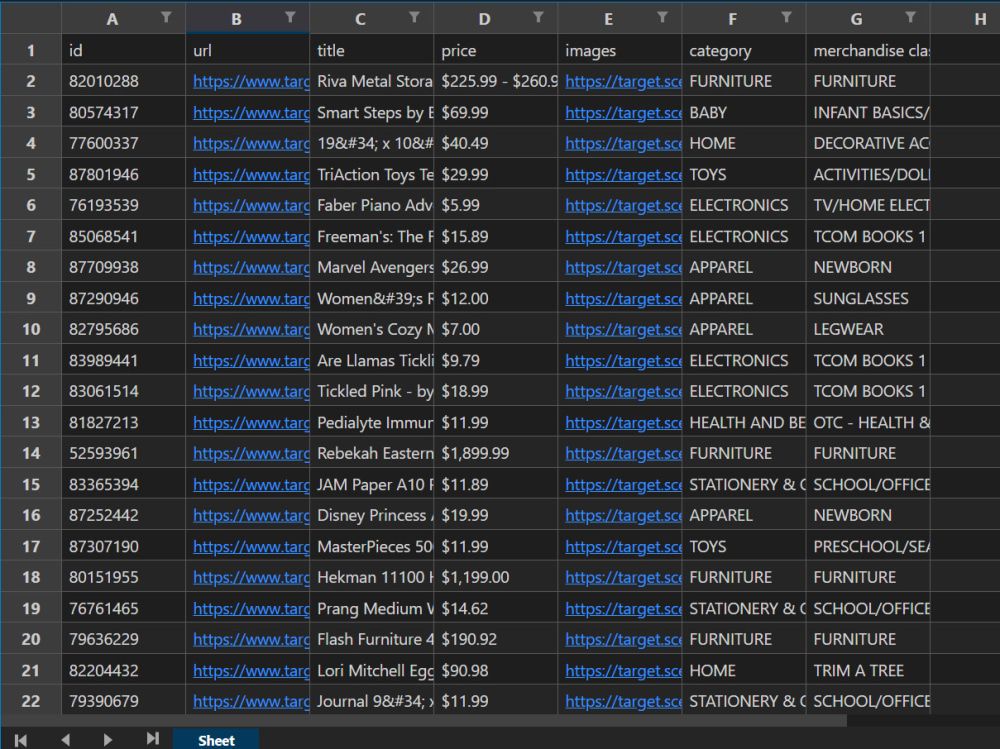The width and height of the screenshot is (1000, 749).
Task: Select title cell 'Disney Princess'
Action: pyautogui.click(x=372, y=515)
